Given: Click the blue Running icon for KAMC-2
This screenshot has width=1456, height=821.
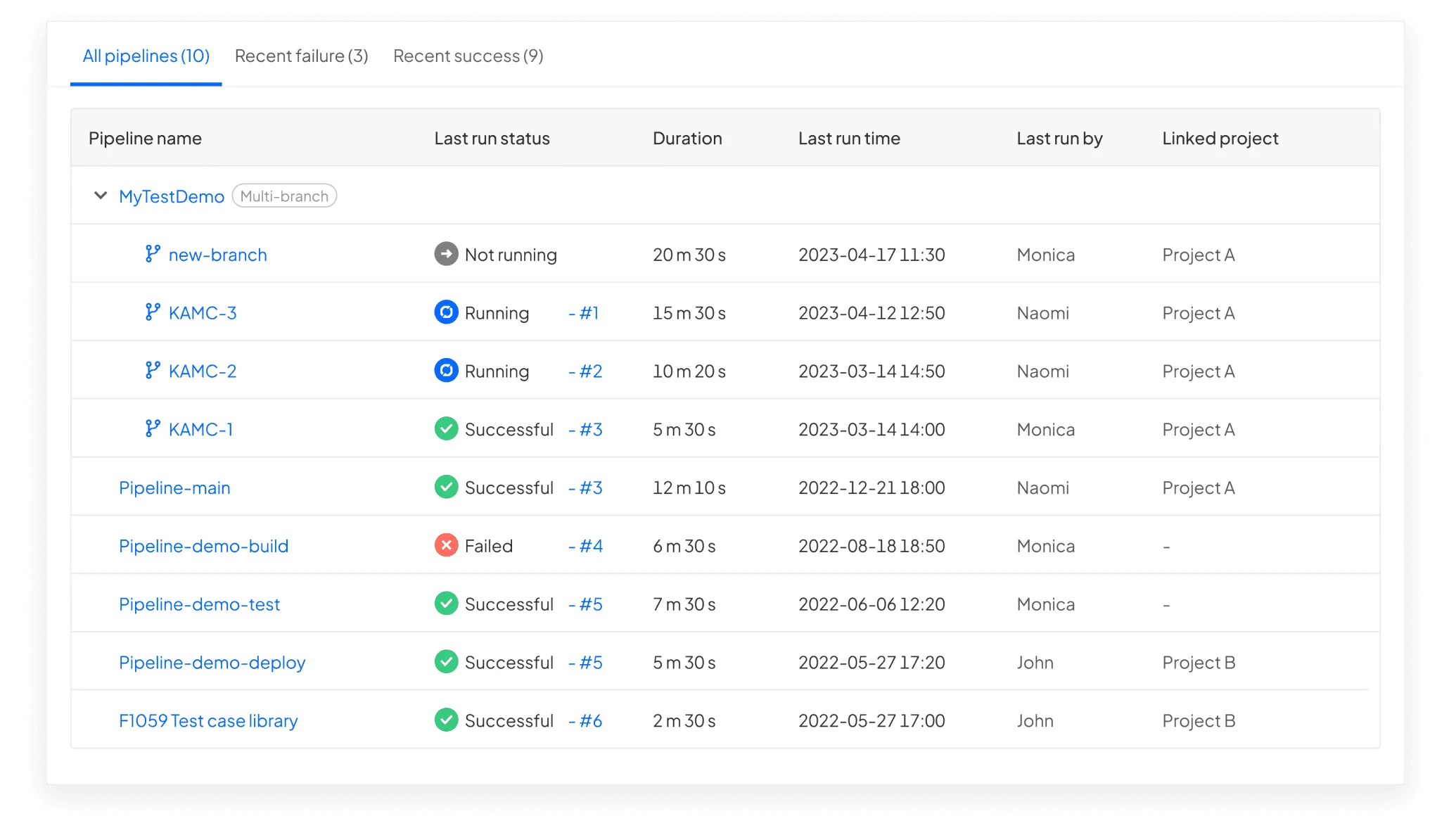Looking at the screenshot, I should (x=446, y=371).
